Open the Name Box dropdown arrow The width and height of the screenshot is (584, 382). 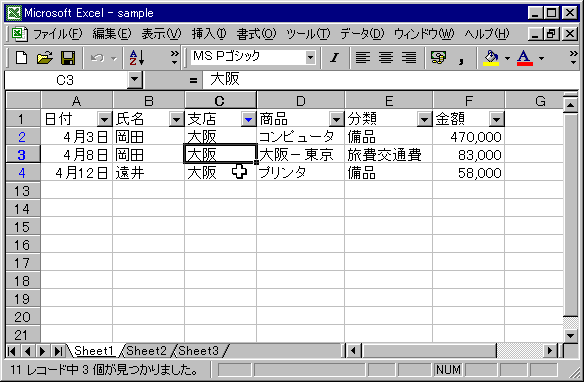pos(134,80)
